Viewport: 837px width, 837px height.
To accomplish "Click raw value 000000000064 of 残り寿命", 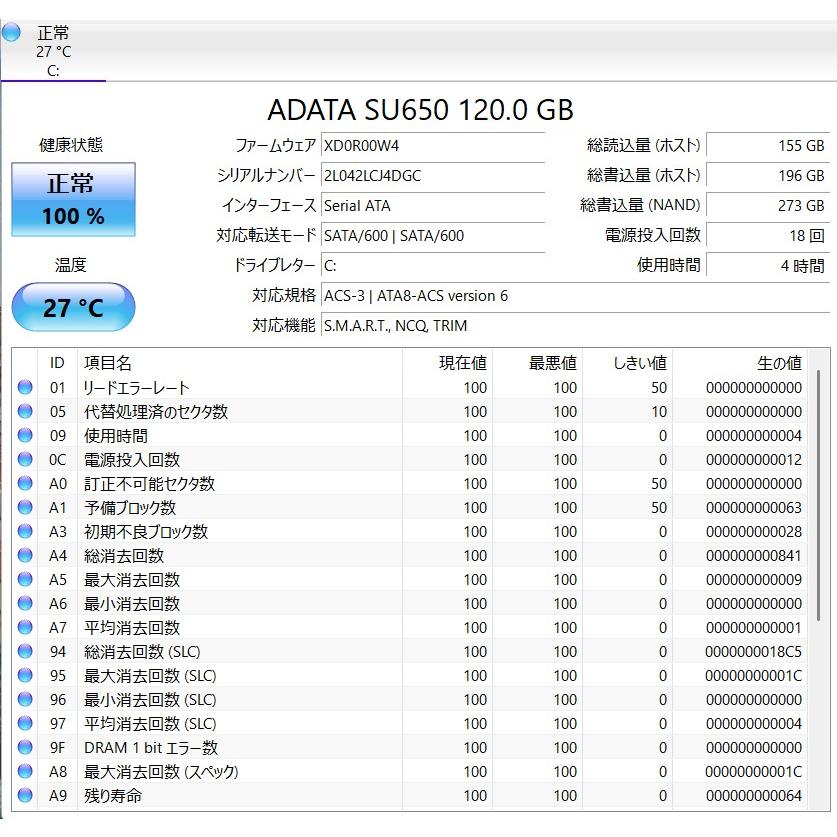I will point(754,796).
